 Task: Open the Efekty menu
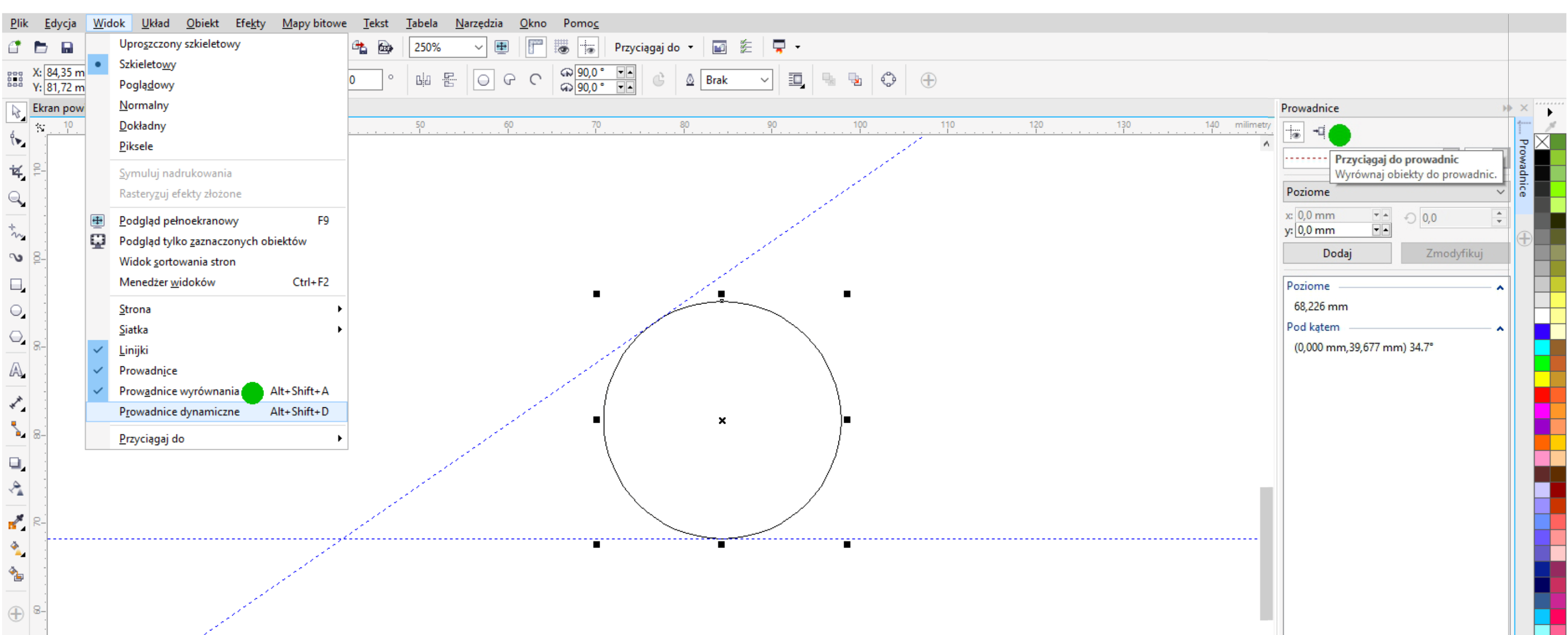(x=250, y=23)
